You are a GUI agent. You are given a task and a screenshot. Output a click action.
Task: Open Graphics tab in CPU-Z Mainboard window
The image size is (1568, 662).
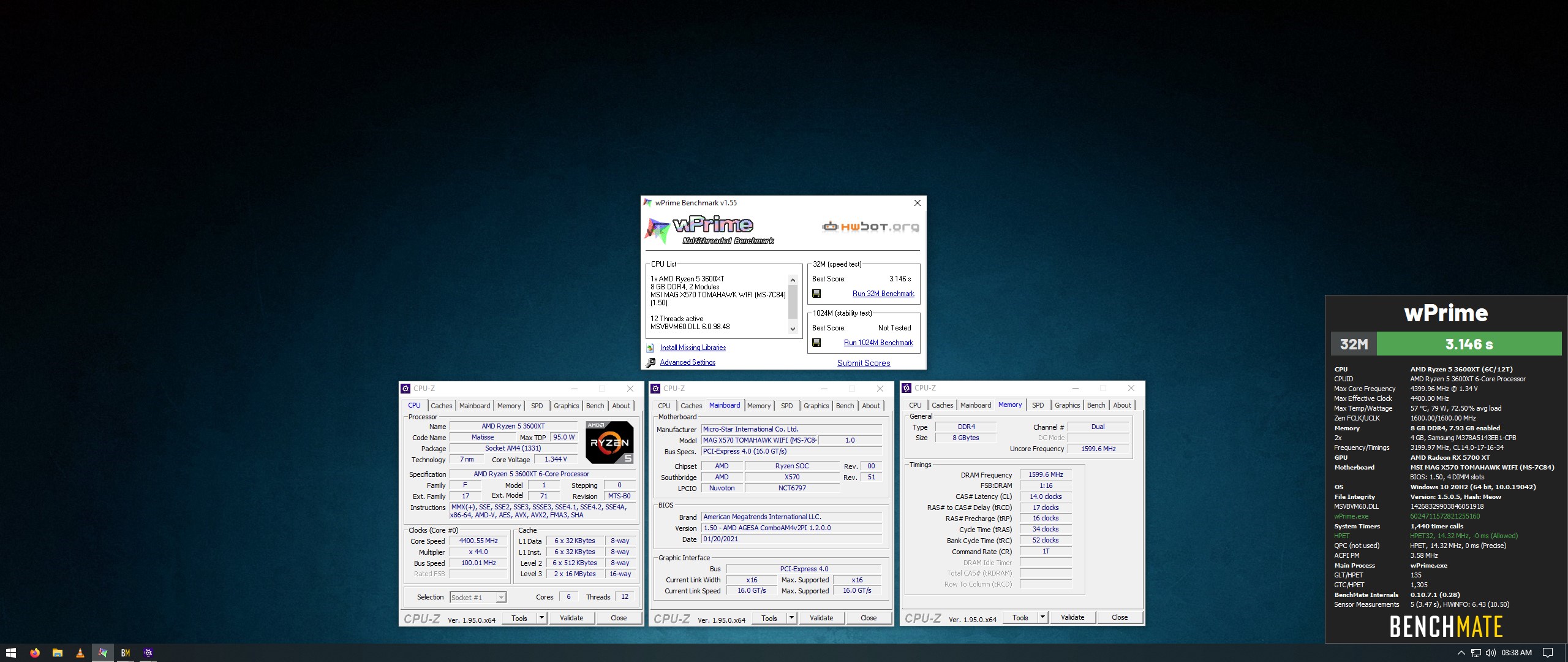click(x=816, y=406)
